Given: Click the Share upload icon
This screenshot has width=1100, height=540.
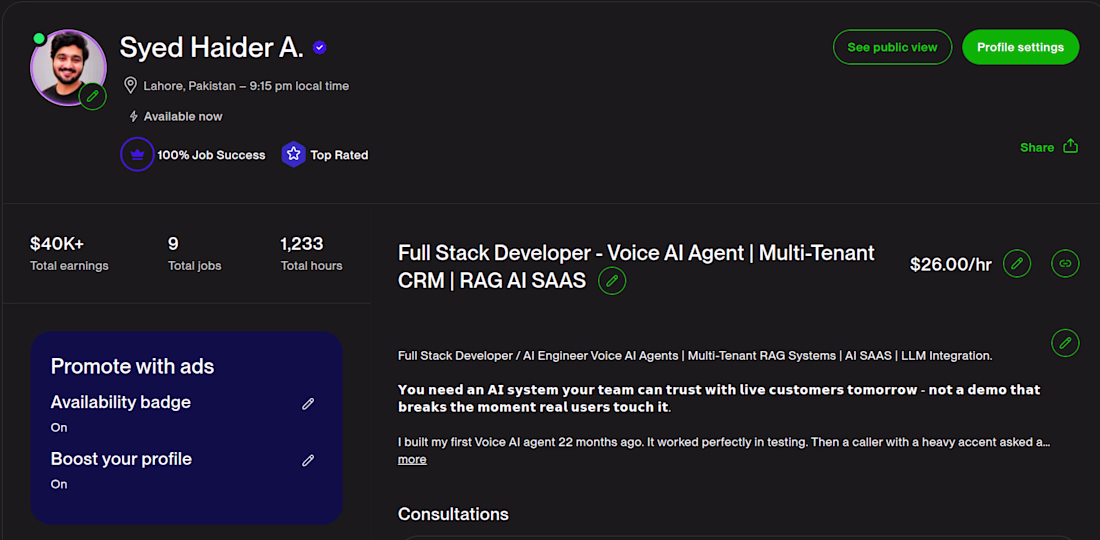Looking at the screenshot, I should (x=1071, y=146).
